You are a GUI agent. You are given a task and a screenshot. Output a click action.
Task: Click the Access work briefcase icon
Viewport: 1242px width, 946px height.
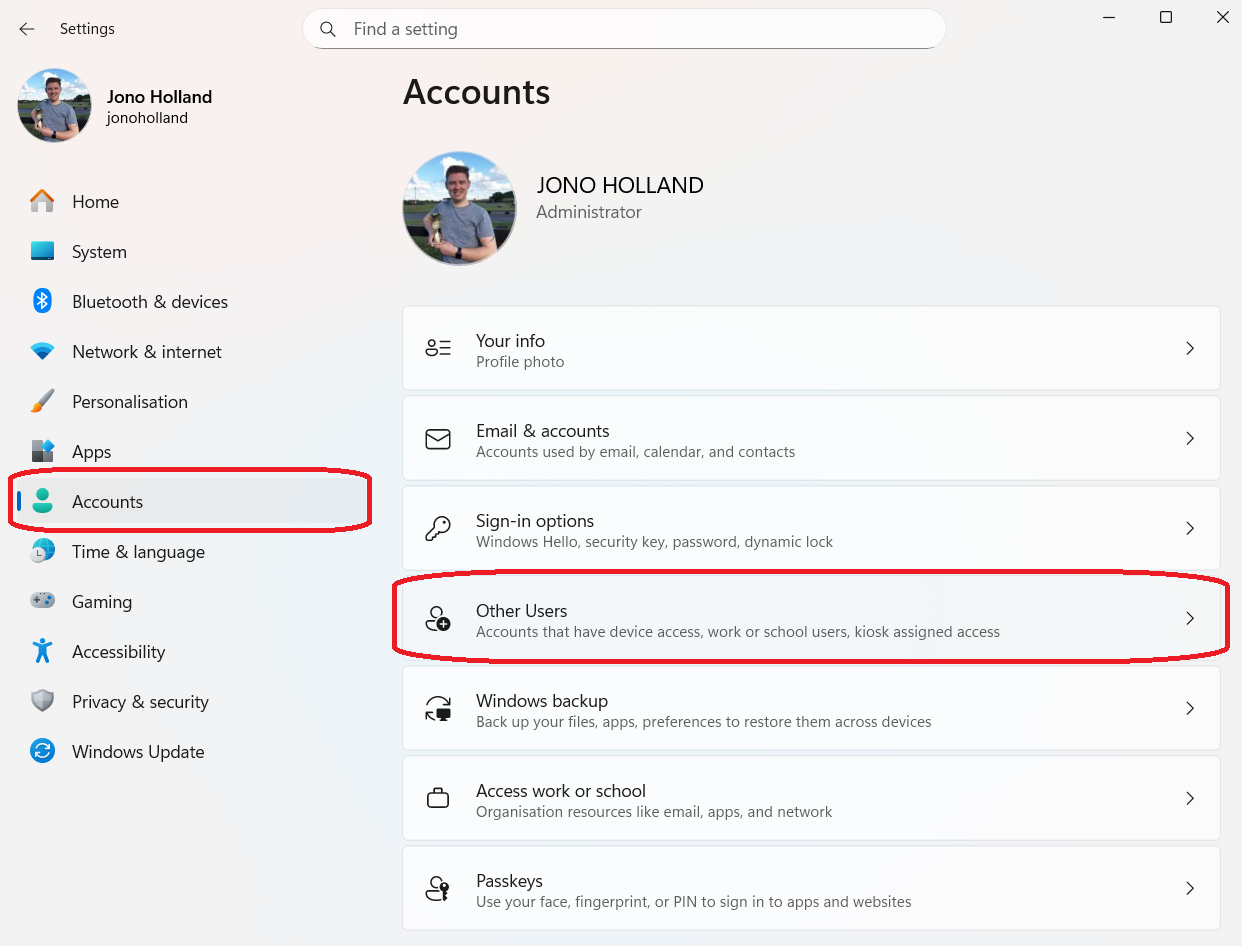(438, 798)
